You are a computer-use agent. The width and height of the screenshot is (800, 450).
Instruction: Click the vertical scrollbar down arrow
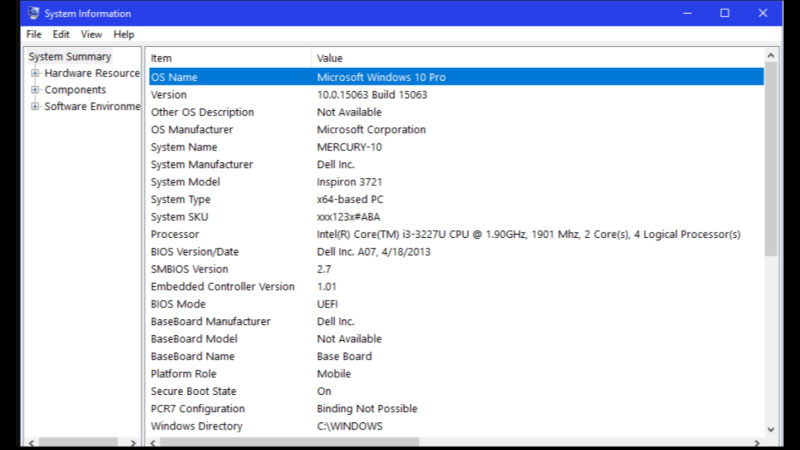pos(771,429)
